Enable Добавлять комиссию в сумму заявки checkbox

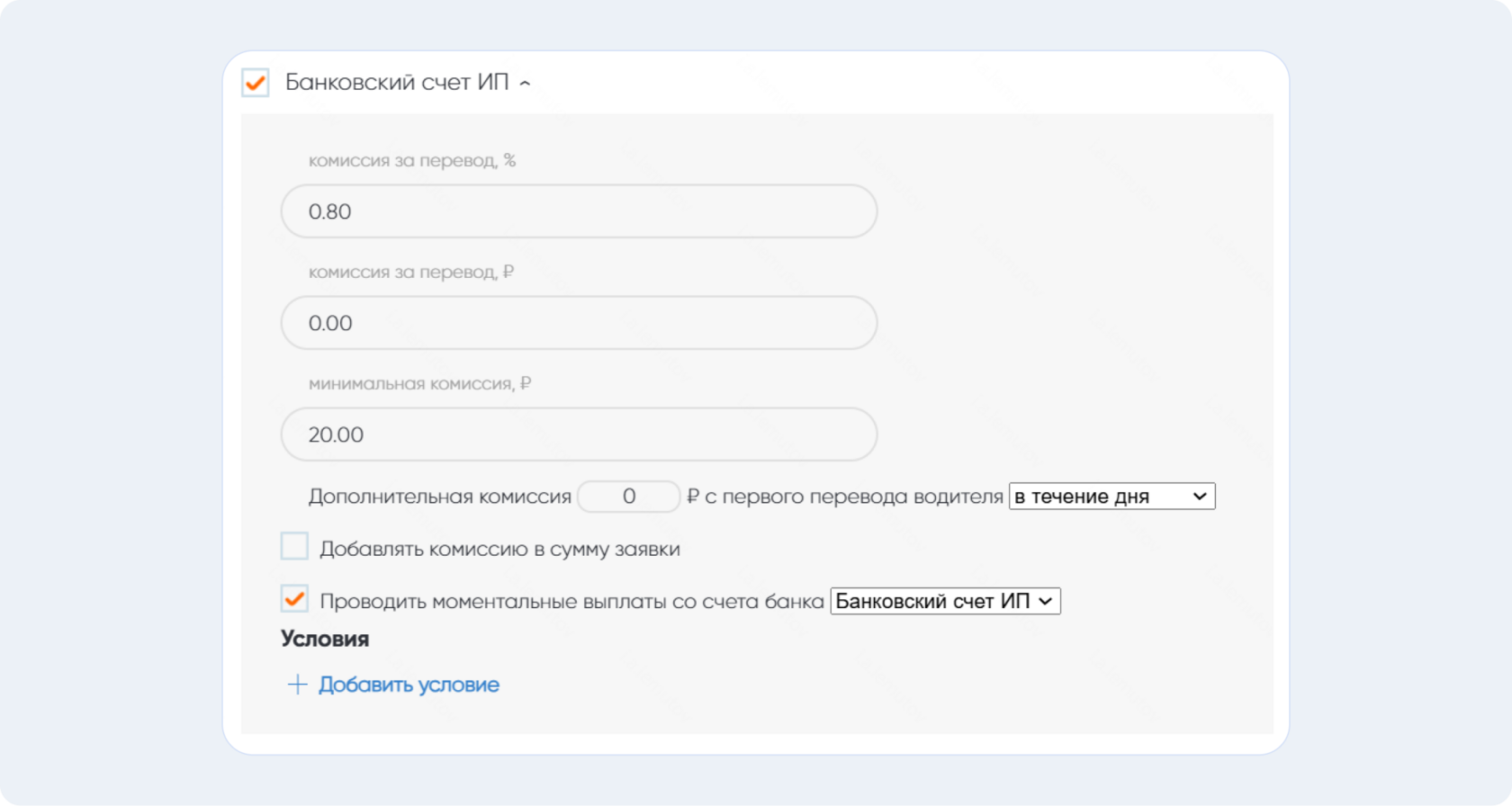pos(294,546)
